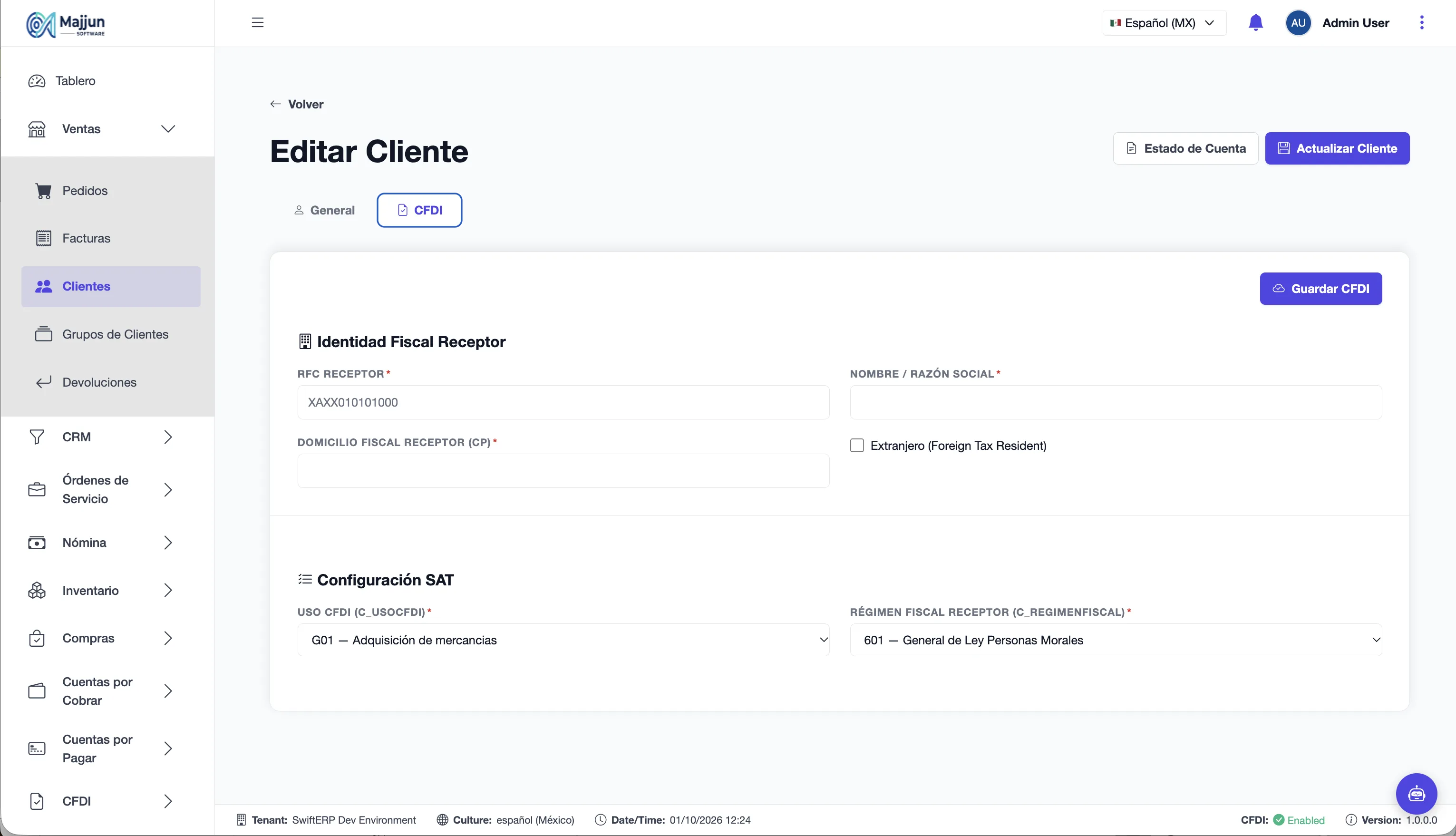The width and height of the screenshot is (1456, 836).
Task: Click the Estado de Cuenta button
Action: tap(1185, 149)
